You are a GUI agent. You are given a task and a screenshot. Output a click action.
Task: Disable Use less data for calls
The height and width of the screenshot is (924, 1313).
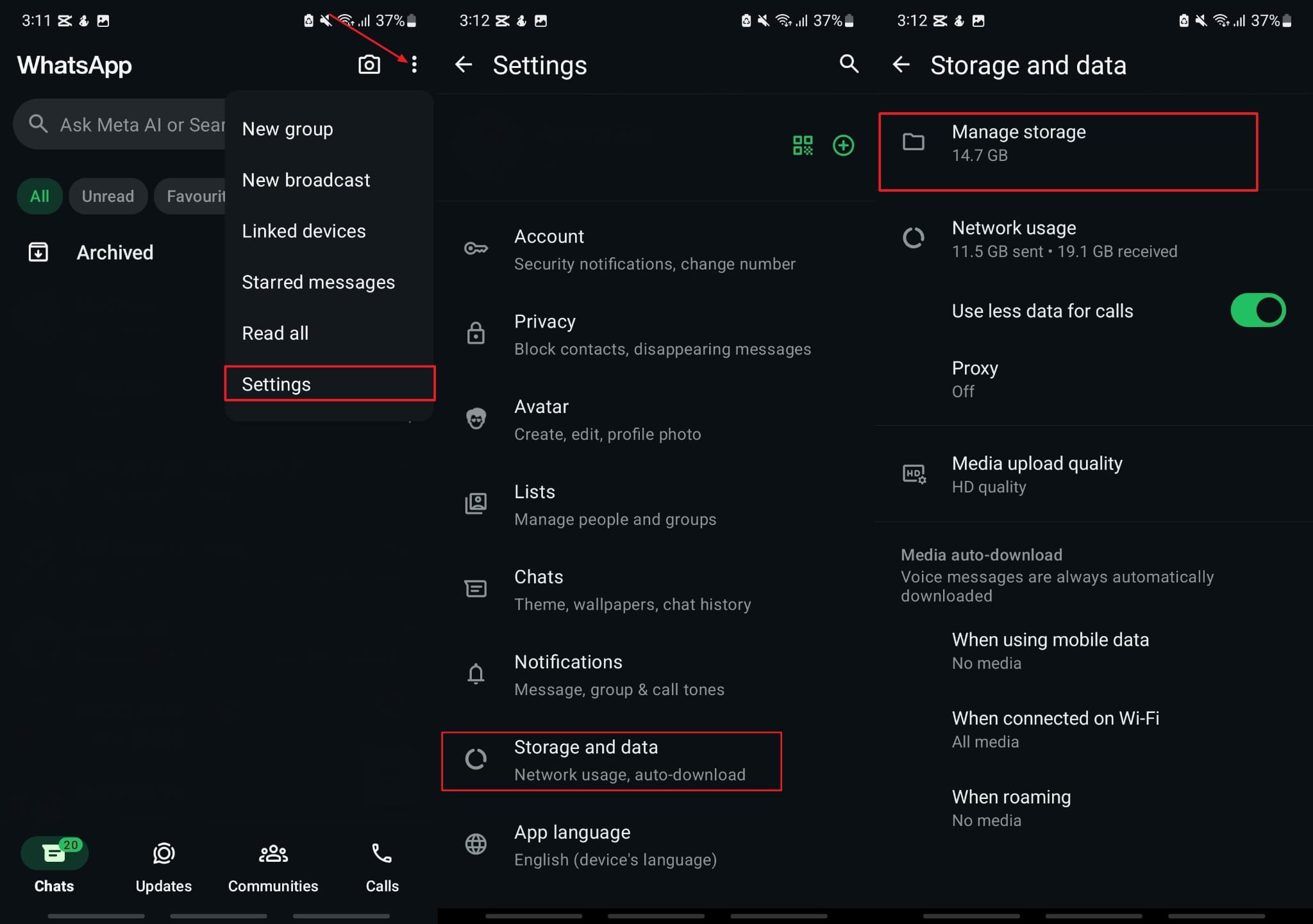tap(1257, 310)
